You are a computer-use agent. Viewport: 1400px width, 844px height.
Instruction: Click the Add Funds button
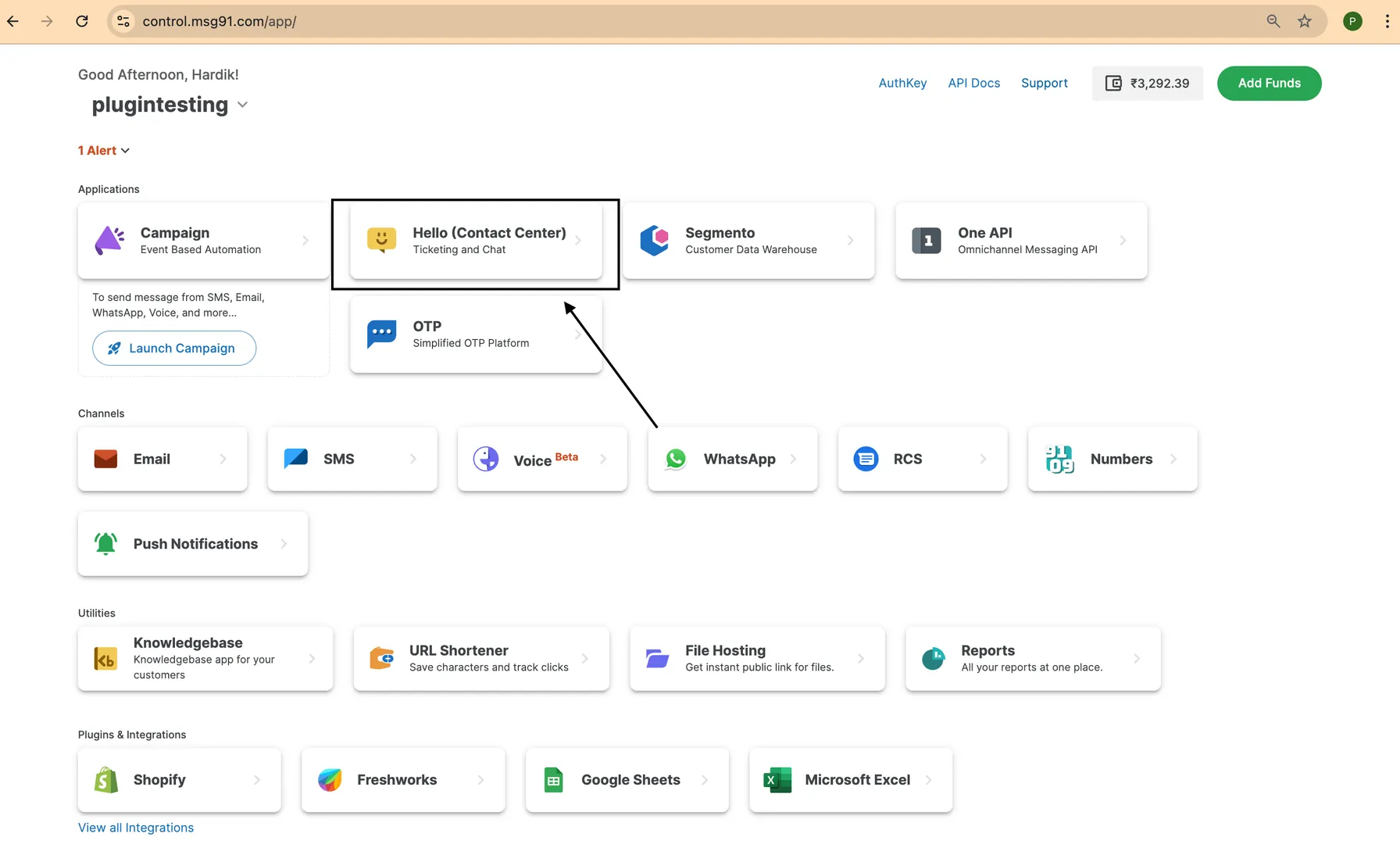(1269, 83)
